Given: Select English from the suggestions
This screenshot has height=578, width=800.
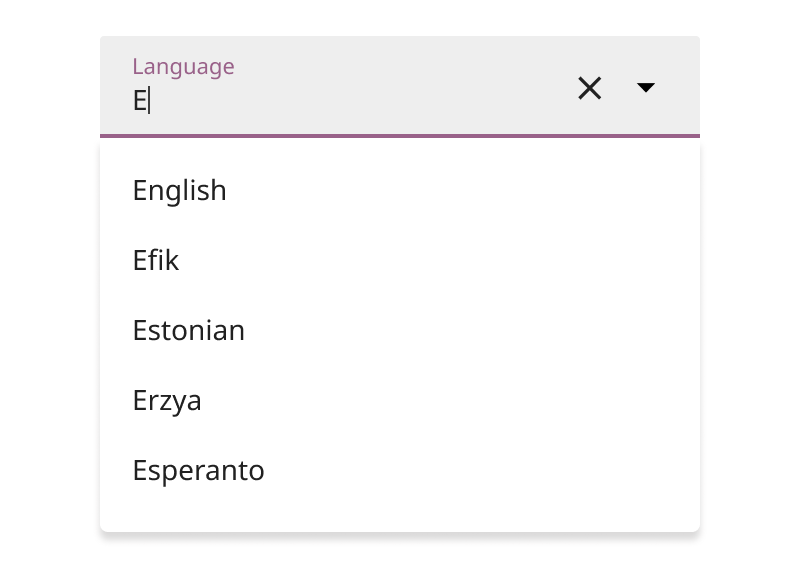Looking at the screenshot, I should (180, 191).
